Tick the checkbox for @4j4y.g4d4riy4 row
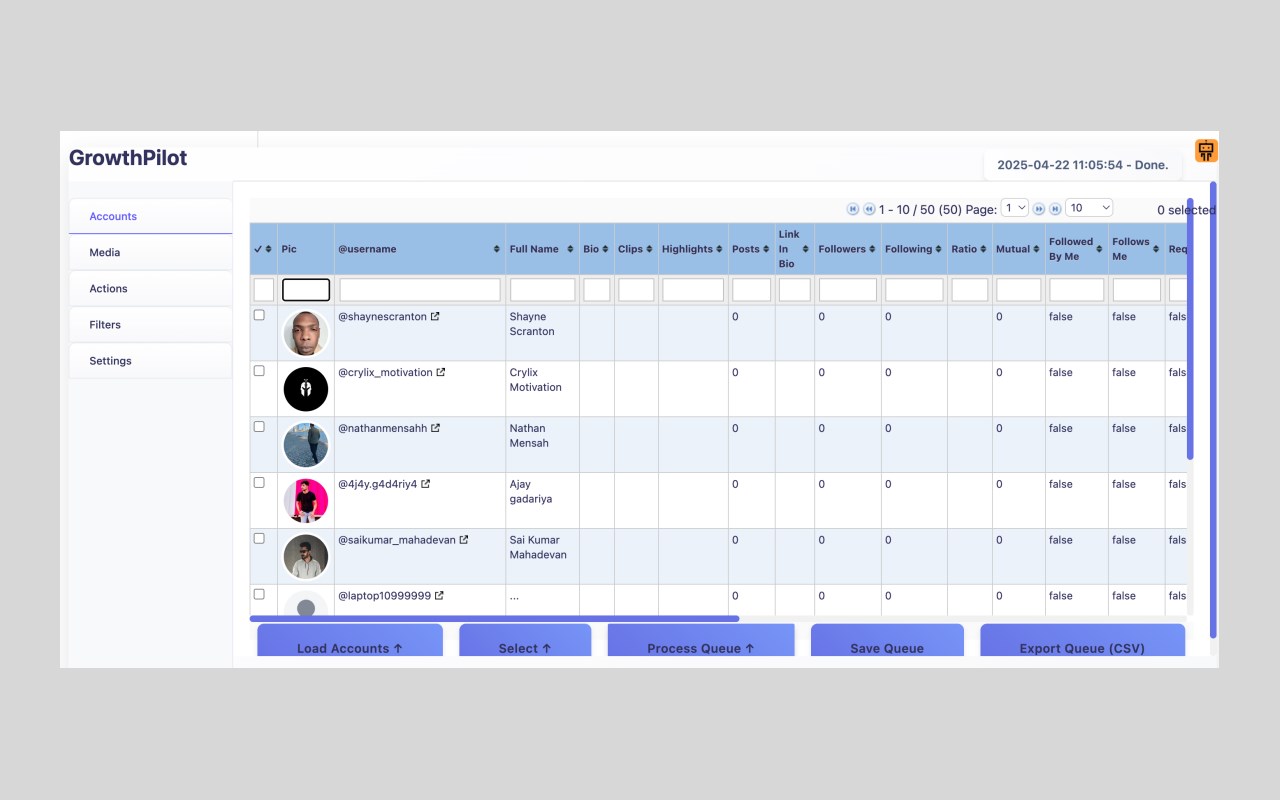 point(259,483)
